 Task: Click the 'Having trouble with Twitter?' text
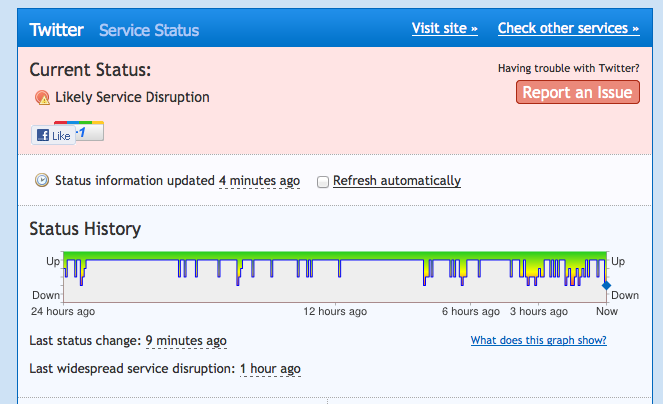pyautogui.click(x=568, y=68)
